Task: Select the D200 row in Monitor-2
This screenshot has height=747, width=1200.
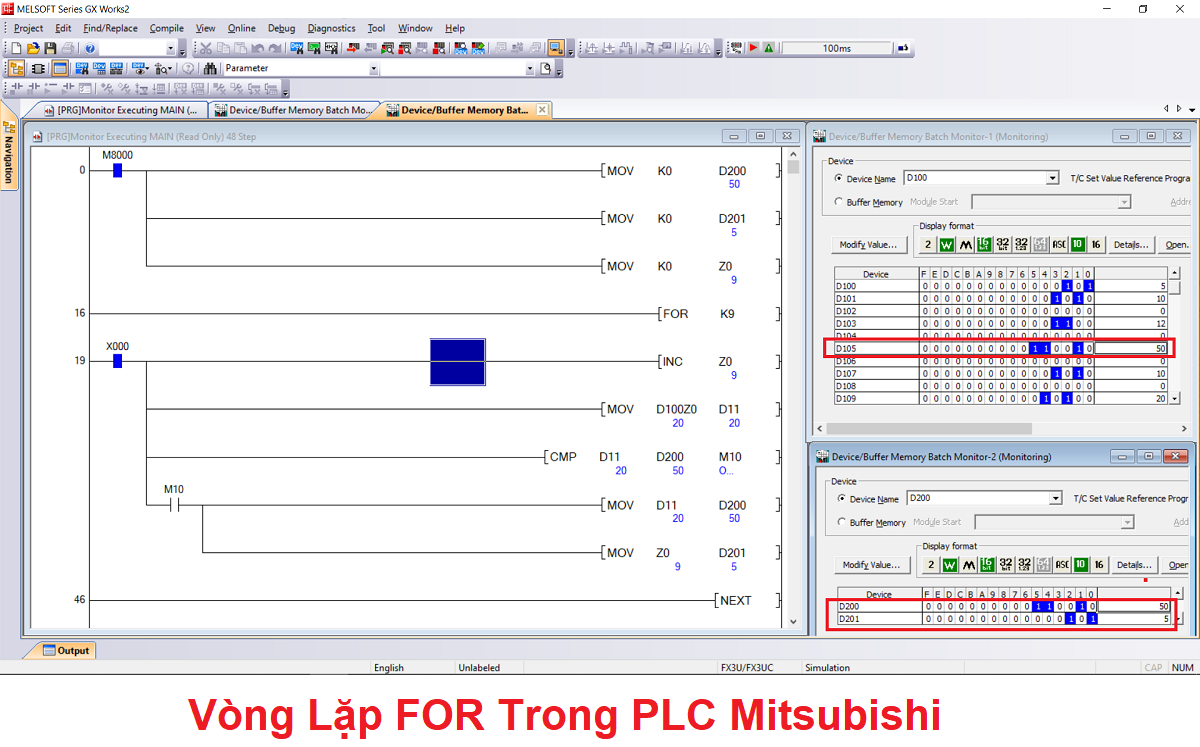Action: 1004,606
